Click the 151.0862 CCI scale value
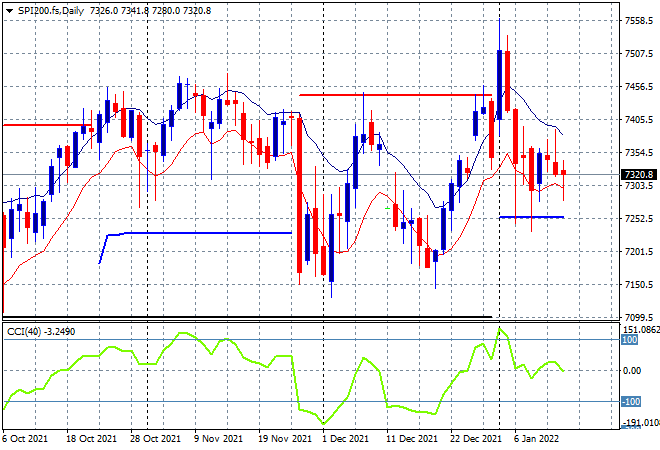This screenshot has height=450, width=660. [641, 330]
